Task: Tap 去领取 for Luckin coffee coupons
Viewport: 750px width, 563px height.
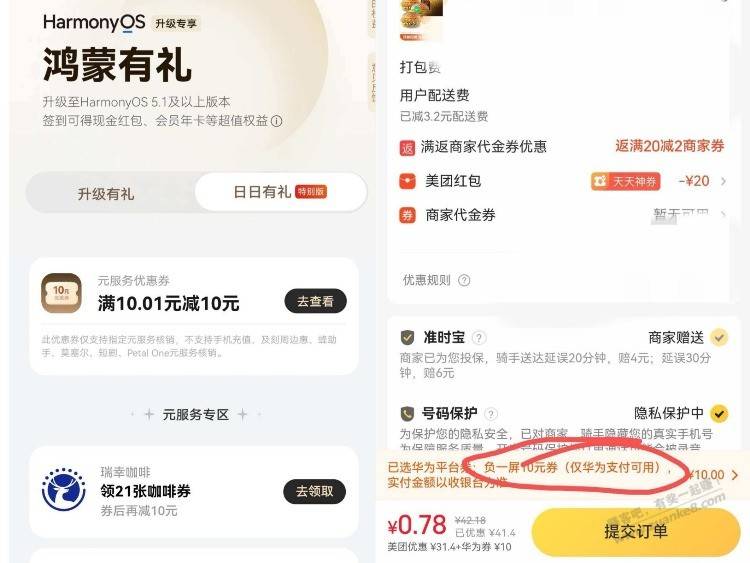Action: pyautogui.click(x=314, y=491)
